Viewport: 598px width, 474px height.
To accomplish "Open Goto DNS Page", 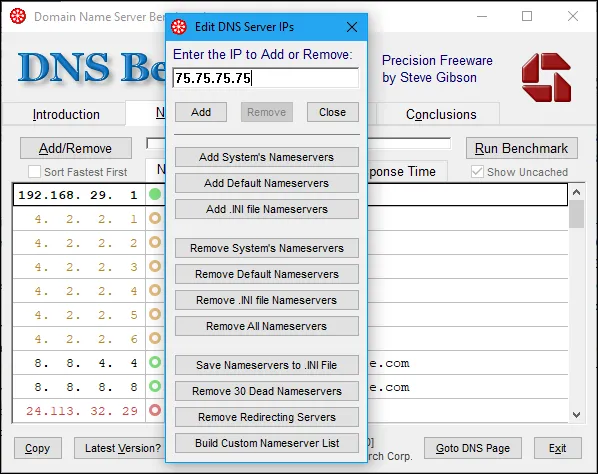I will (x=473, y=448).
